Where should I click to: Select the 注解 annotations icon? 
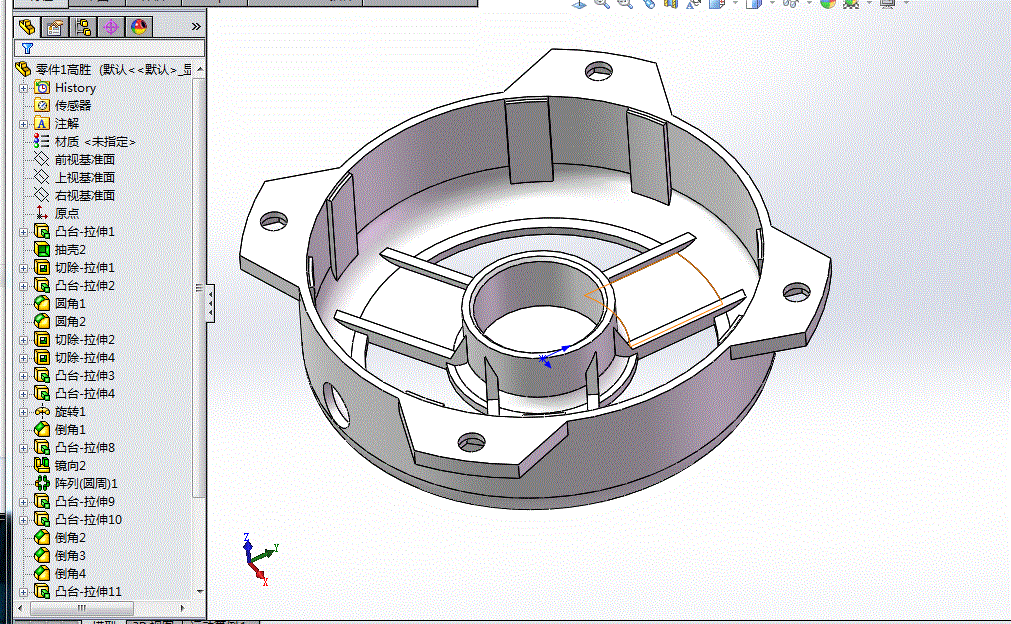tap(42, 123)
